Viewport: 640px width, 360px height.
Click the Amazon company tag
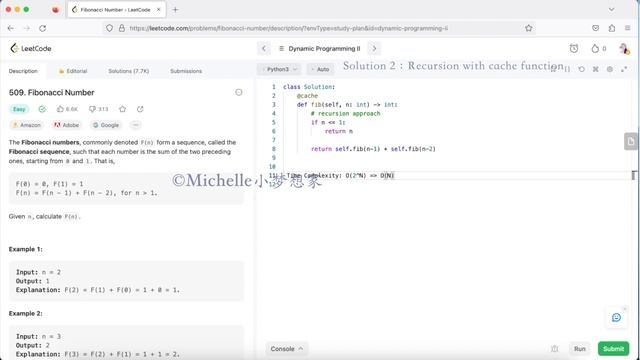click(27, 125)
